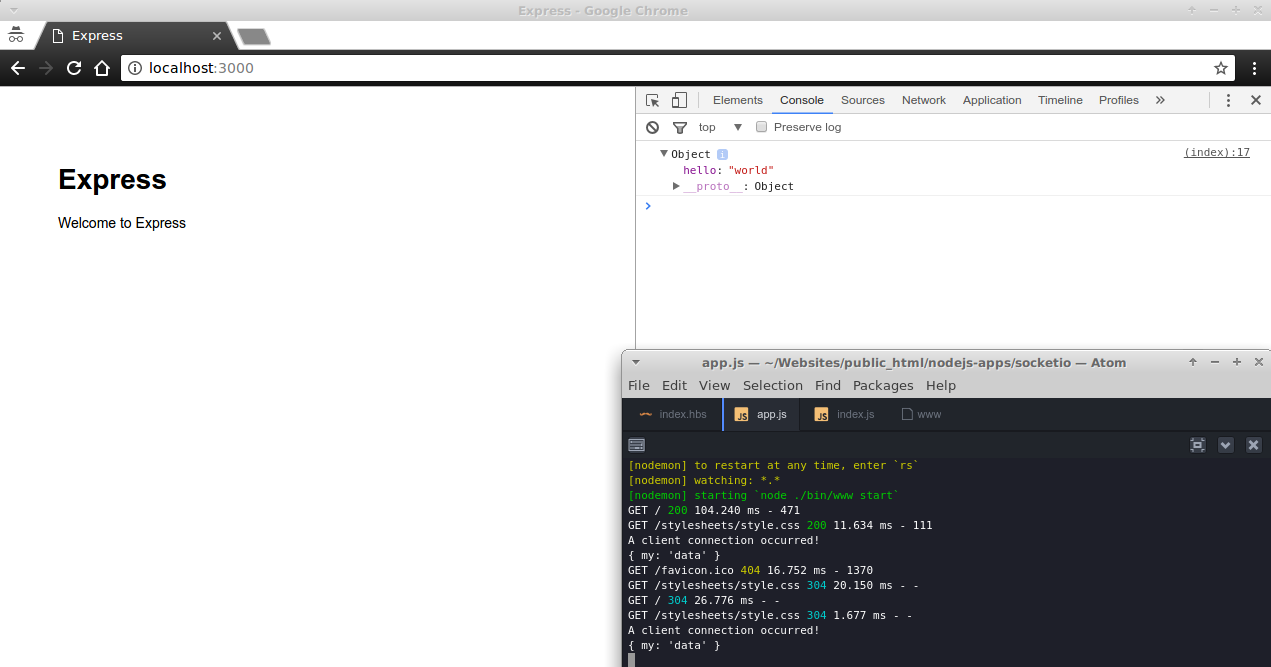Toggle the device toolbar in DevTools
1271x667 pixels.
tap(679, 100)
